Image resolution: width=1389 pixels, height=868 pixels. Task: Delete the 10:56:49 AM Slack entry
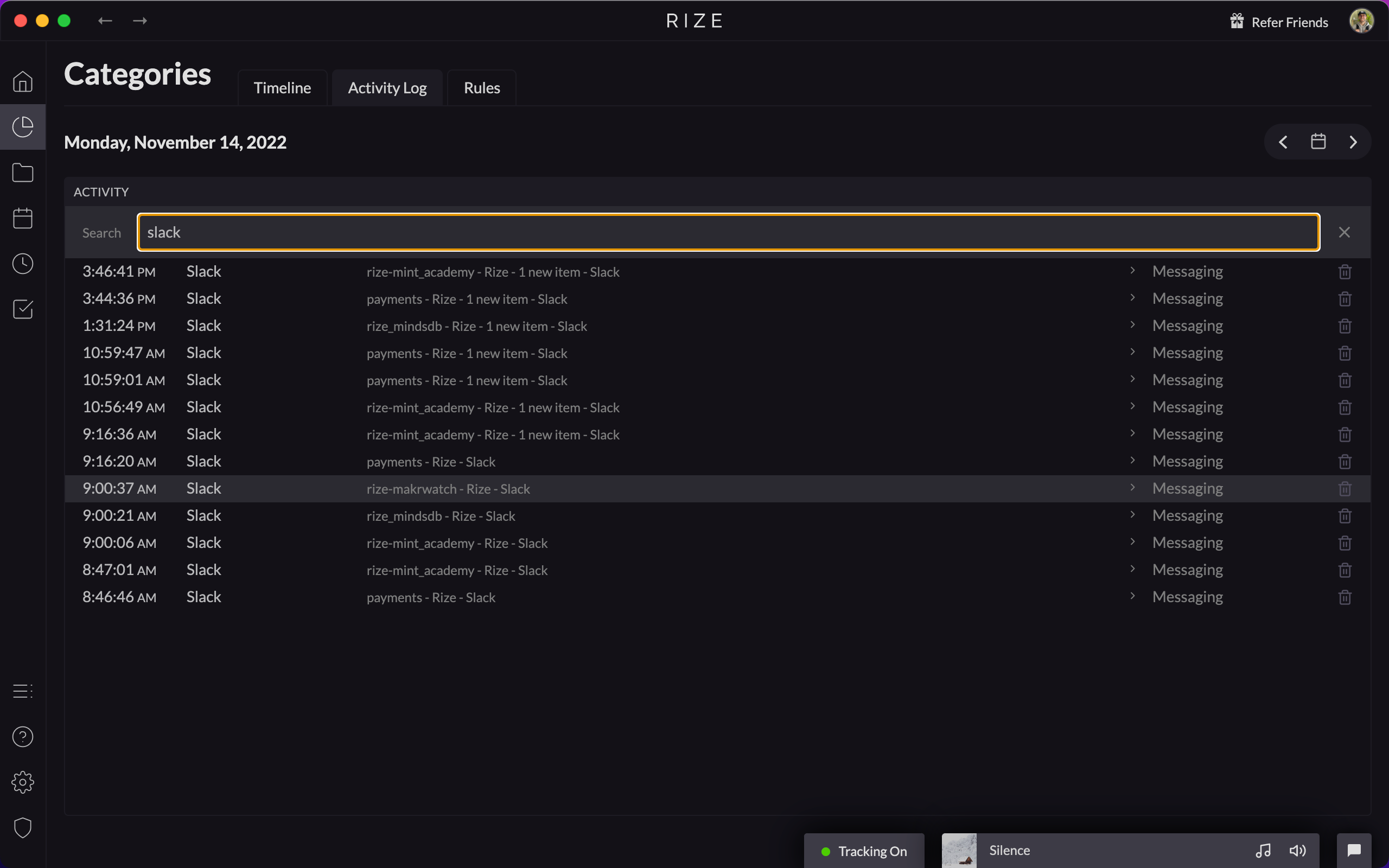coord(1345,407)
